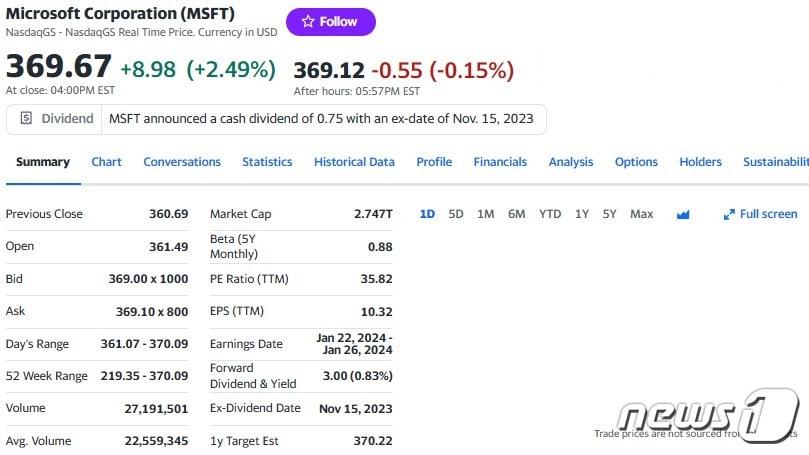809x455 pixels.
Task: Switch to the Chart tab
Action: click(x=106, y=162)
